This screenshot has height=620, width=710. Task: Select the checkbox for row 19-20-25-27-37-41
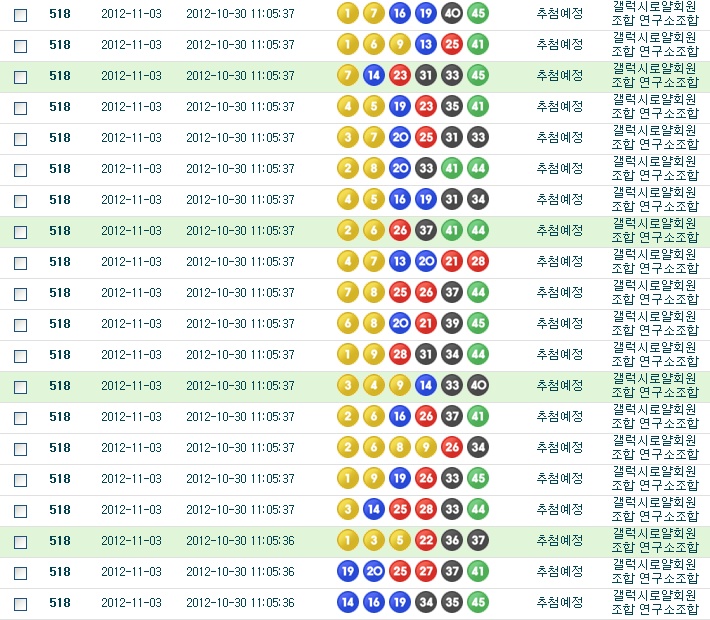click(20, 573)
